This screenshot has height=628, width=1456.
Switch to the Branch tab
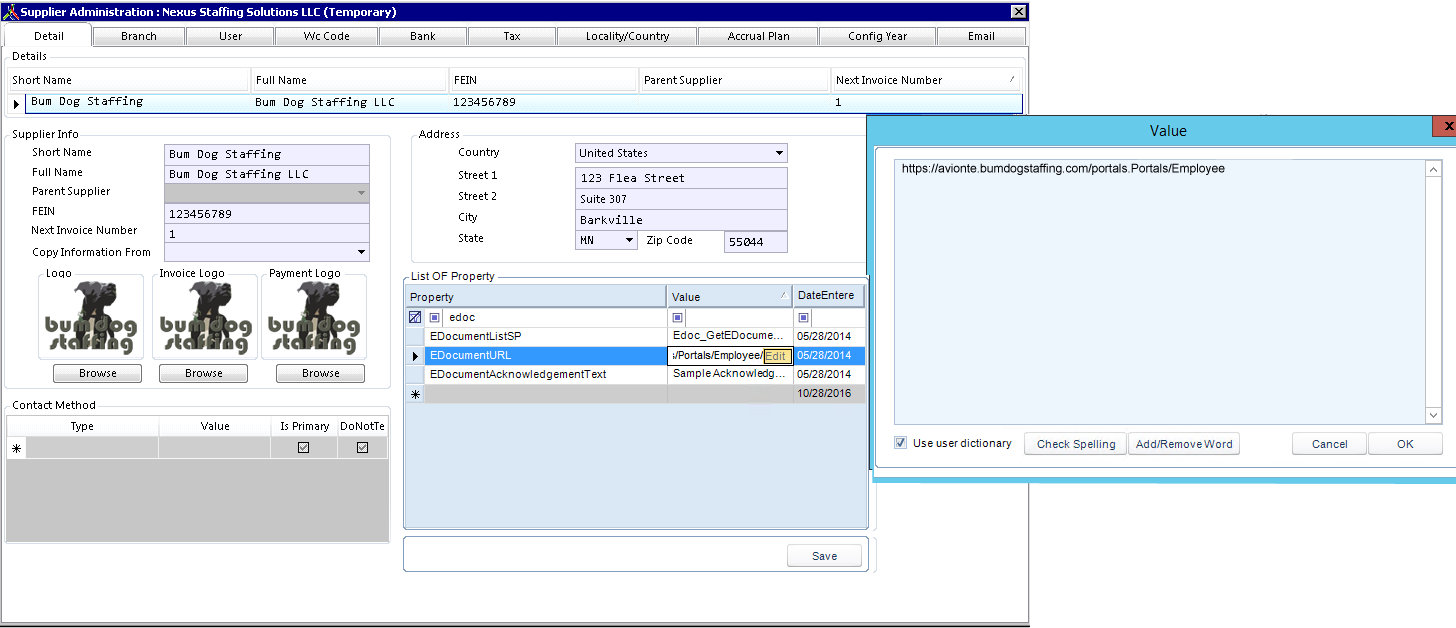pyautogui.click(x=139, y=36)
